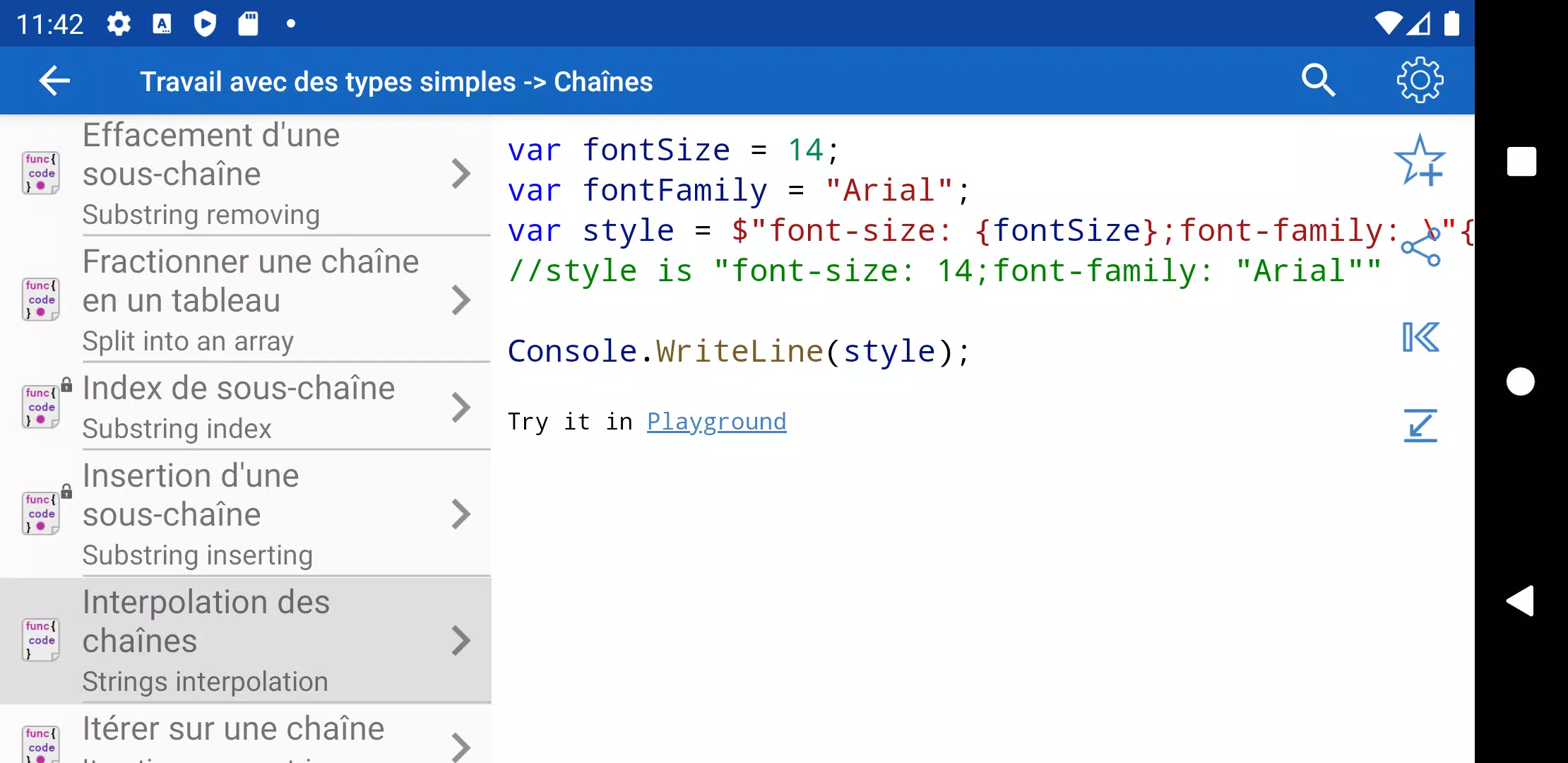Share the code snippet
The width and height of the screenshot is (1568, 763).
pyautogui.click(x=1420, y=247)
